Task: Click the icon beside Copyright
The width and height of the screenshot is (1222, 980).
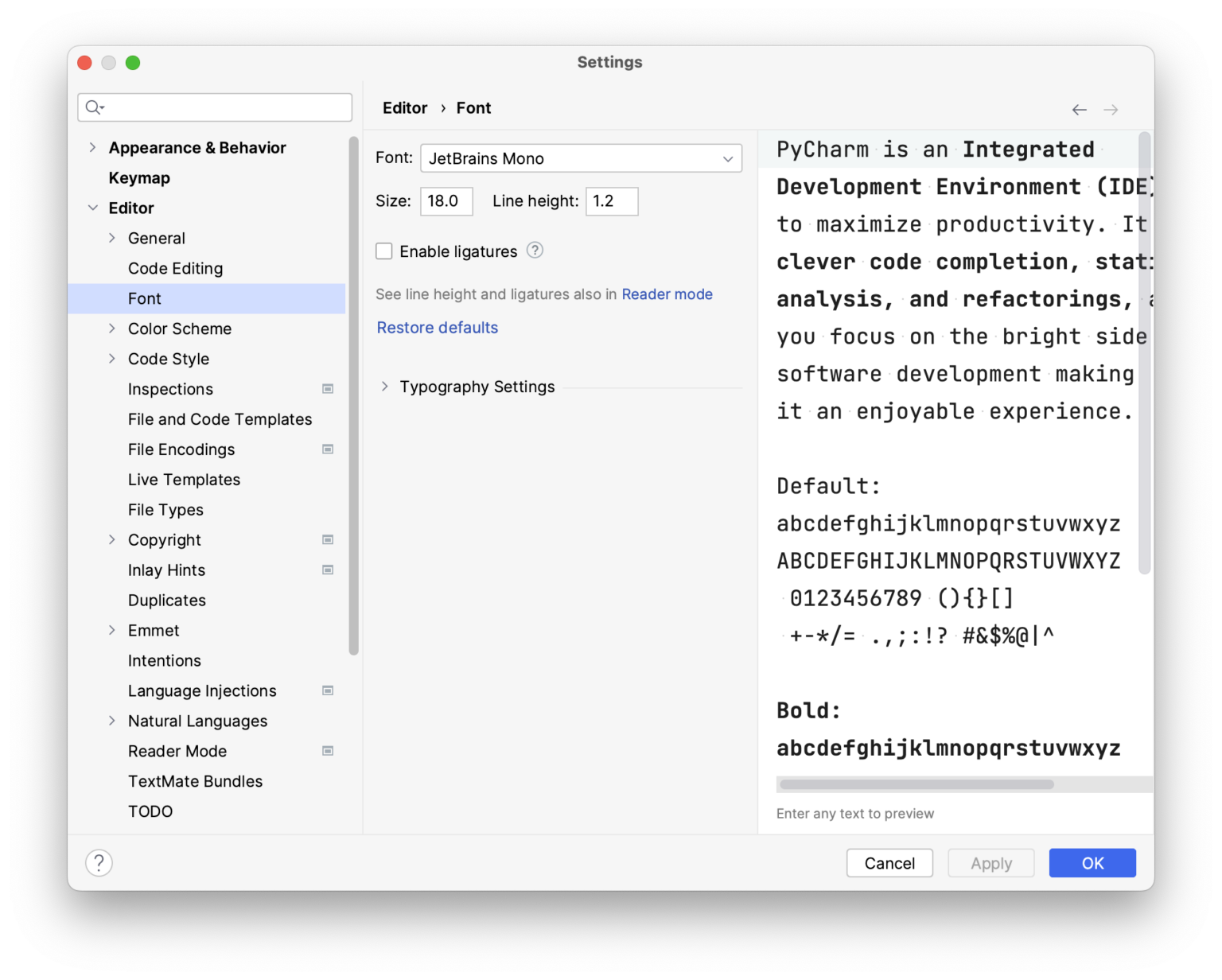Action: 327,539
